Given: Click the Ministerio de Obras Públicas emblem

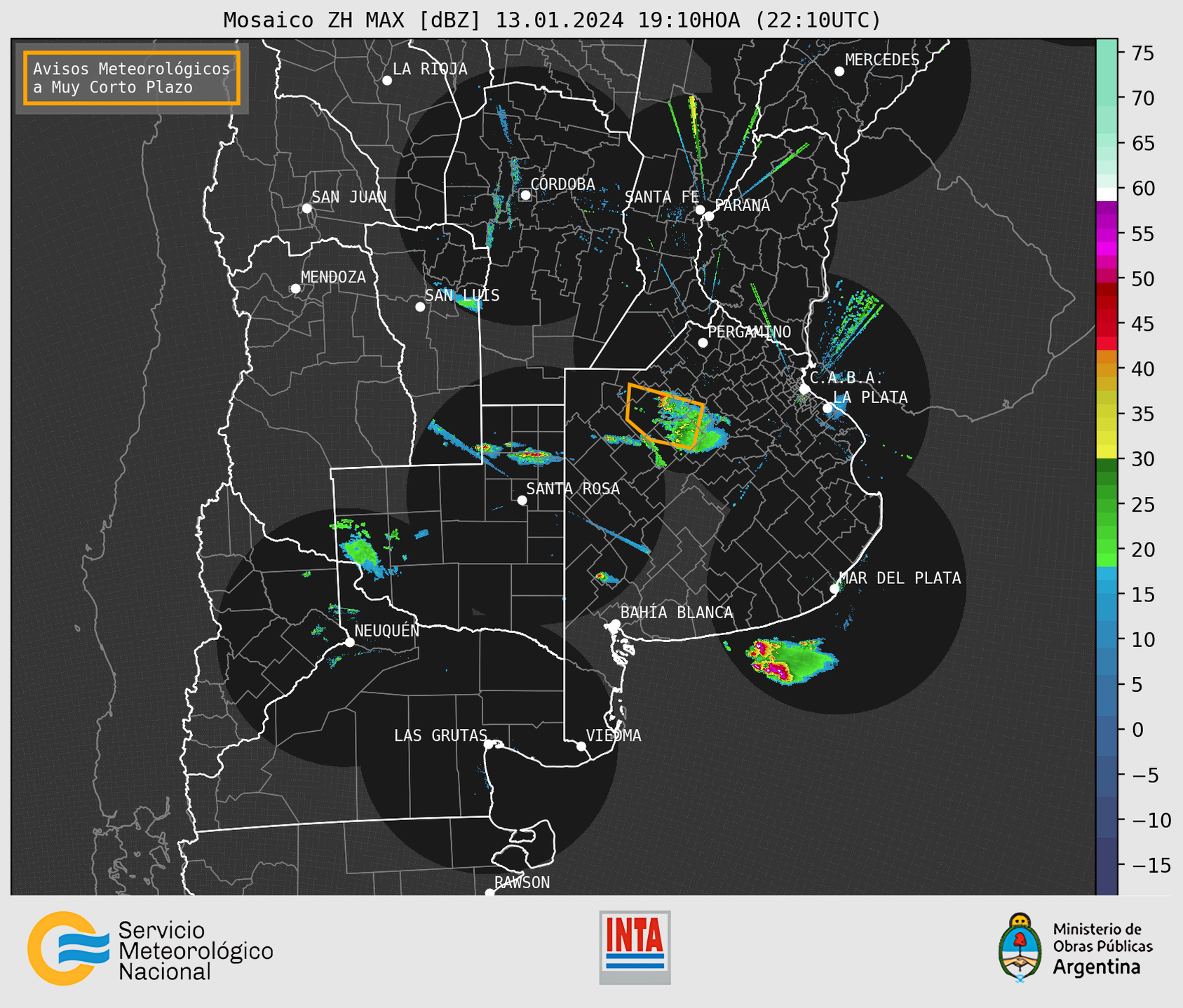Looking at the screenshot, I should point(1020,947).
